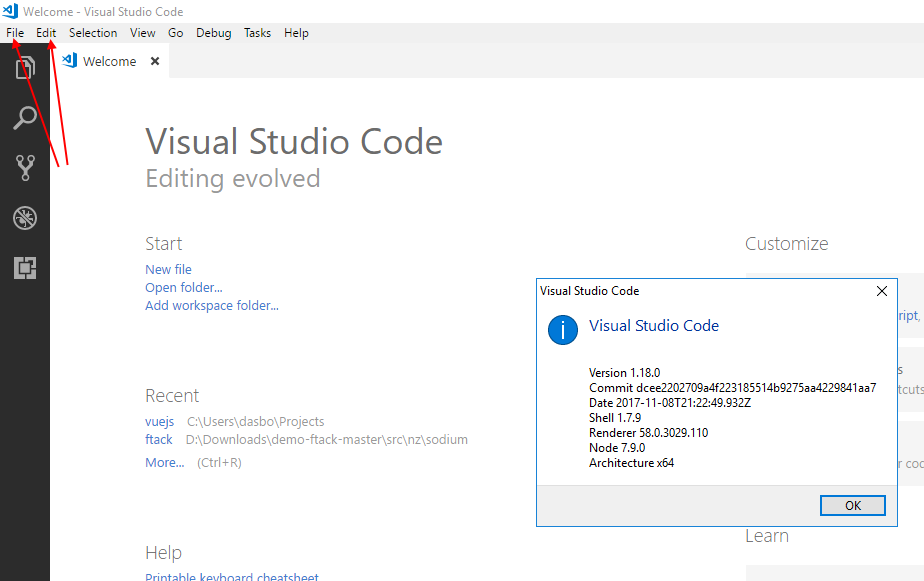Select the Welcome tab
This screenshot has width=924, height=581.
coord(108,60)
